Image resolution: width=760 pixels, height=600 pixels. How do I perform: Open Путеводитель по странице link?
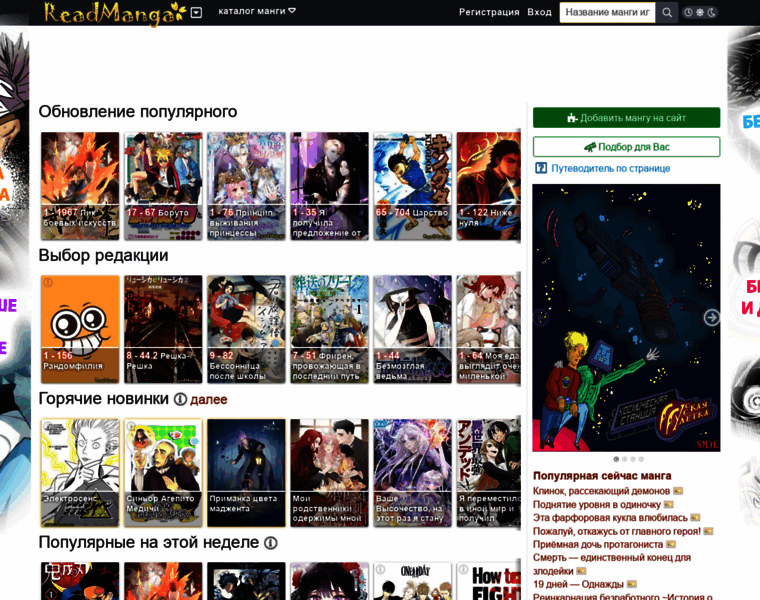610,168
